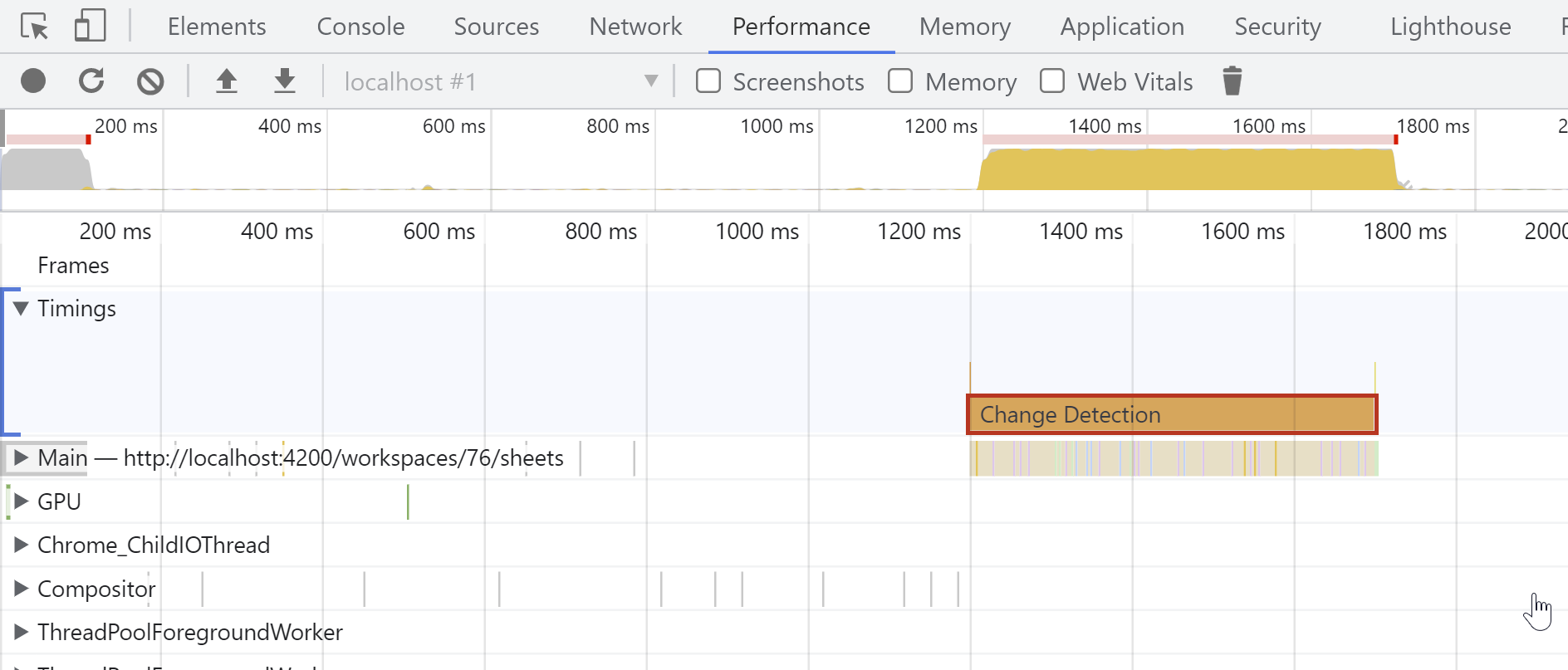Switch to the Sources tab
Screen dimensions: 1568x670
click(497, 27)
